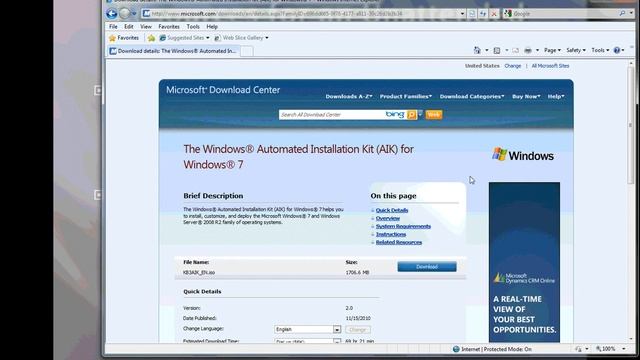This screenshot has width=640, height=360.
Task: Click the Print icon in command bar
Action: pyautogui.click(x=528, y=50)
